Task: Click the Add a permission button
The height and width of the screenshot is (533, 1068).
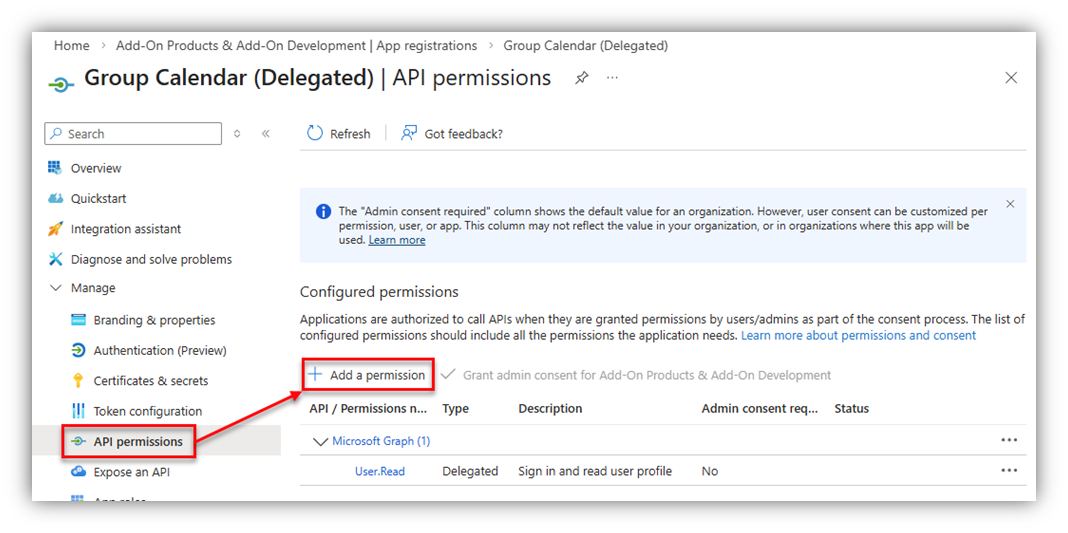Action: 367,375
